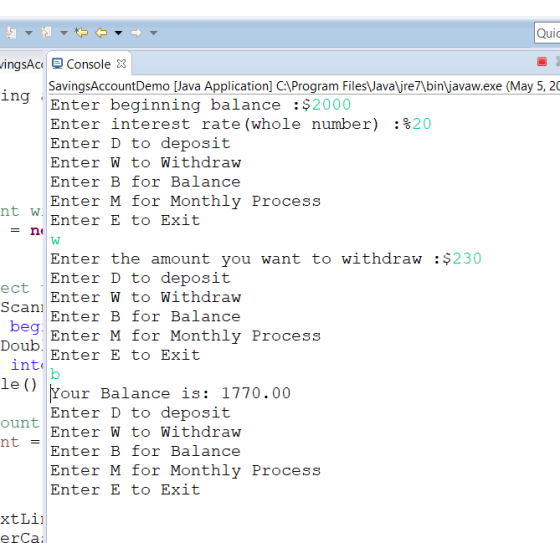Switch to the Console tab

(89, 64)
